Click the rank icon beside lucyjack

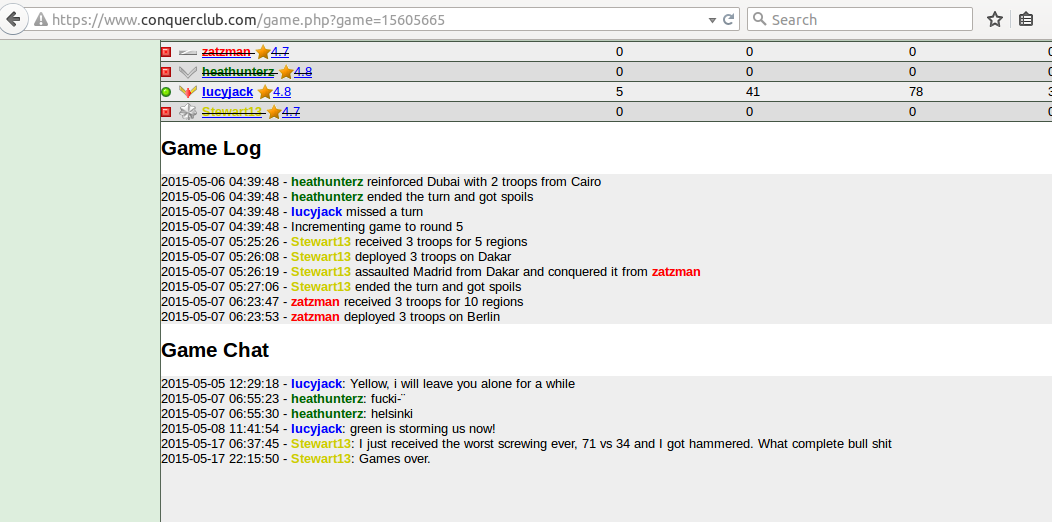pos(188,92)
